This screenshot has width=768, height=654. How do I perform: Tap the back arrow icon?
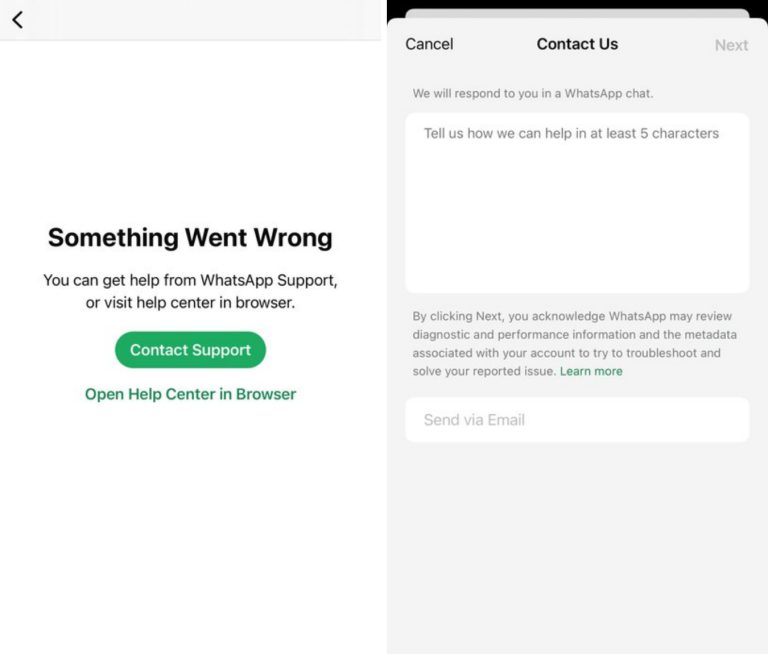coord(17,19)
